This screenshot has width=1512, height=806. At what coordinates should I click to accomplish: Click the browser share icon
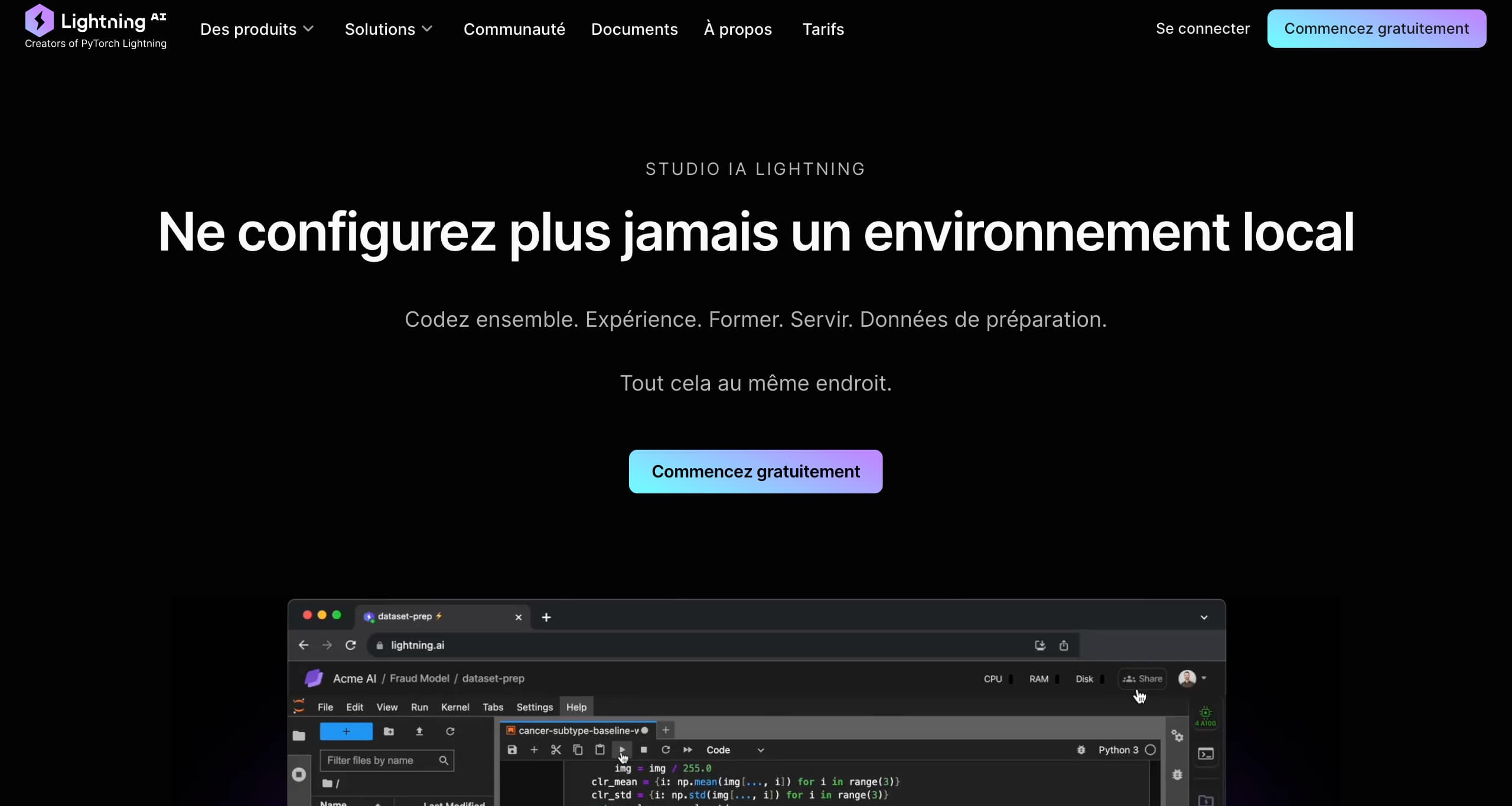click(x=1064, y=645)
